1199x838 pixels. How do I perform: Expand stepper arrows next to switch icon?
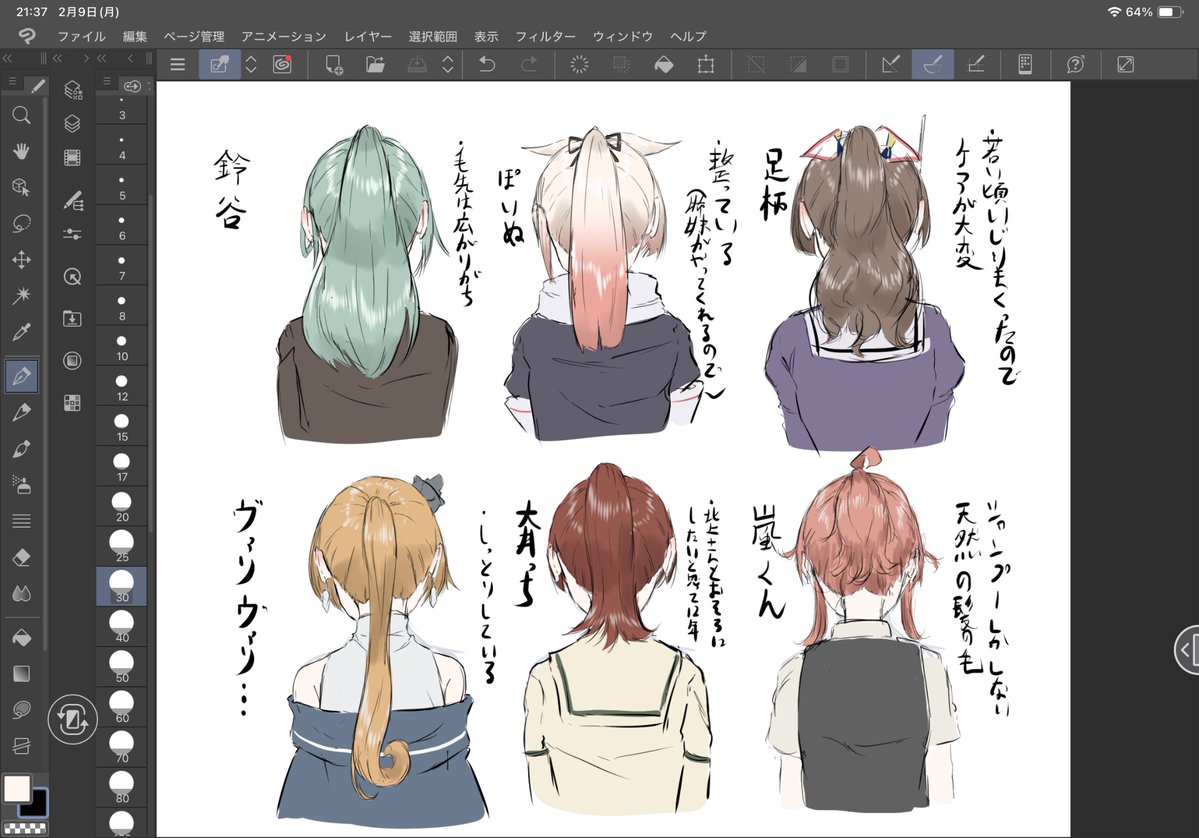click(x=251, y=65)
